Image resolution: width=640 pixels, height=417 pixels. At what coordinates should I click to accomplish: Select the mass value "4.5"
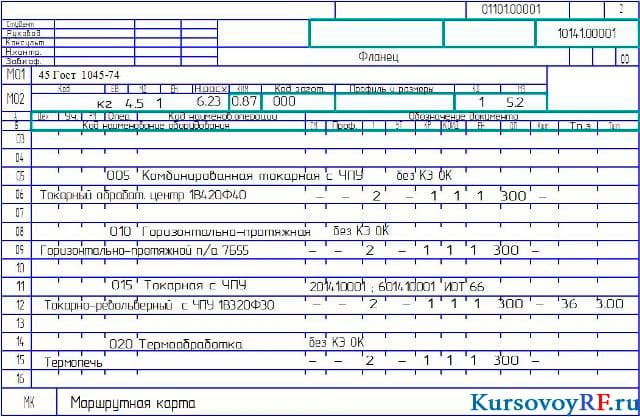(x=134, y=103)
